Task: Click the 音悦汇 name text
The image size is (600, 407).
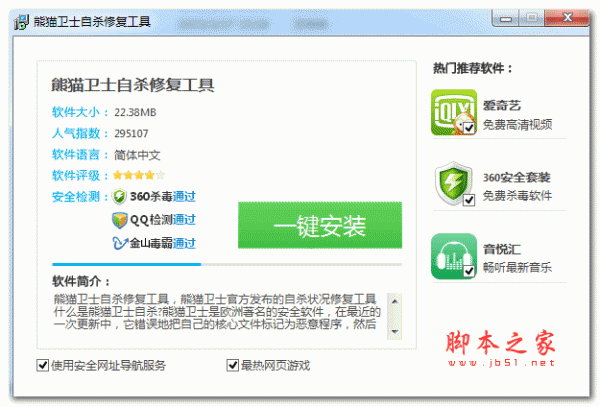Action: click(x=502, y=249)
